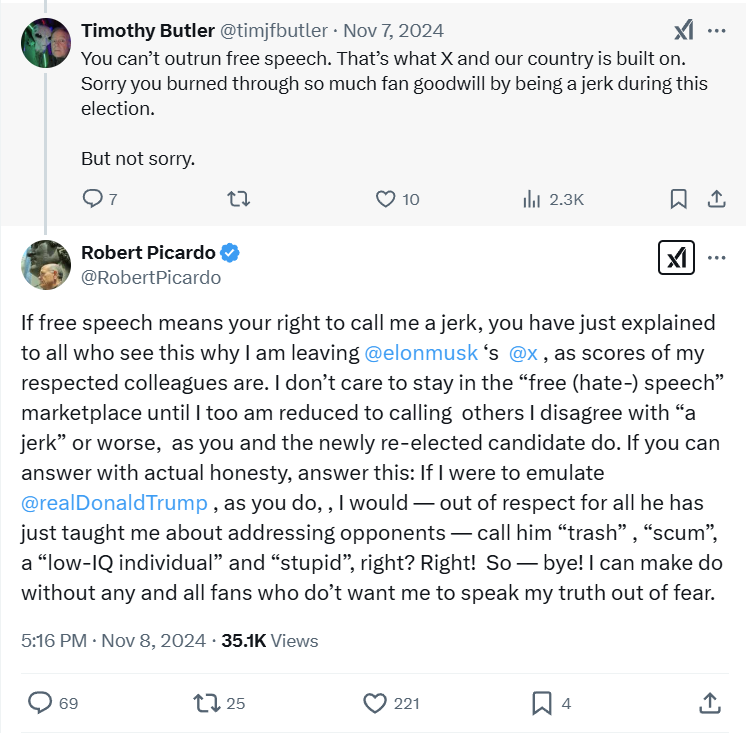Screen dimensions: 746x733
Task: Open more options menu for Robert Picardo's post
Action: click(716, 258)
